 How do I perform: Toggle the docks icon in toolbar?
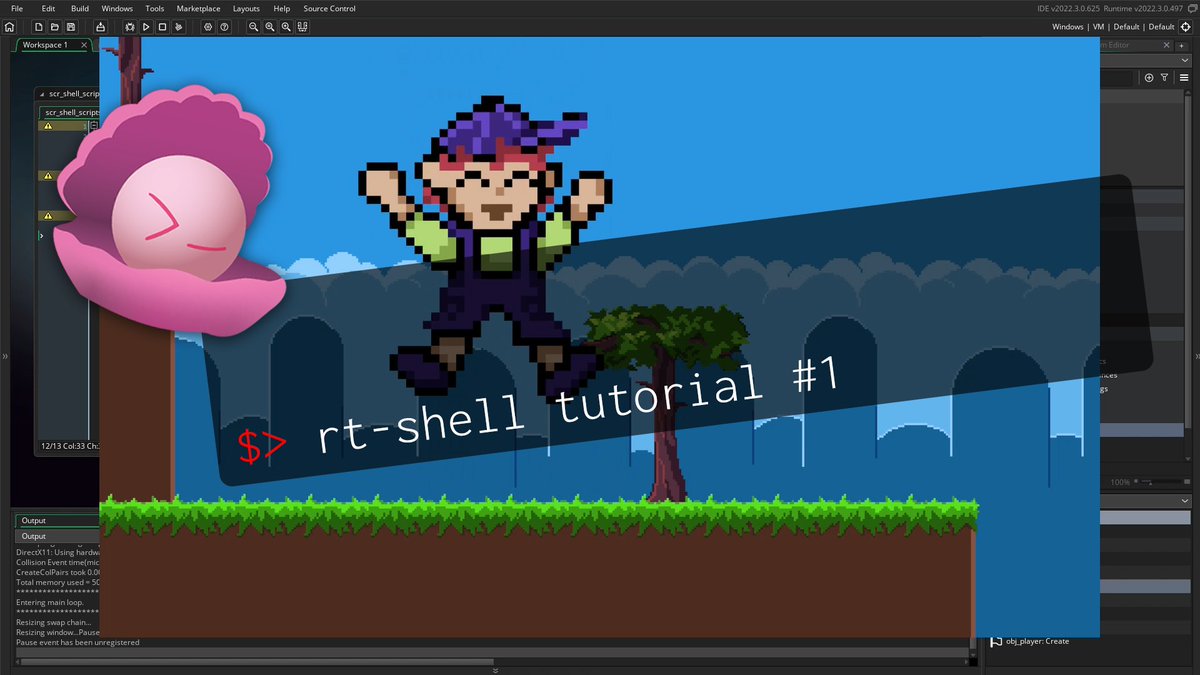[302, 27]
